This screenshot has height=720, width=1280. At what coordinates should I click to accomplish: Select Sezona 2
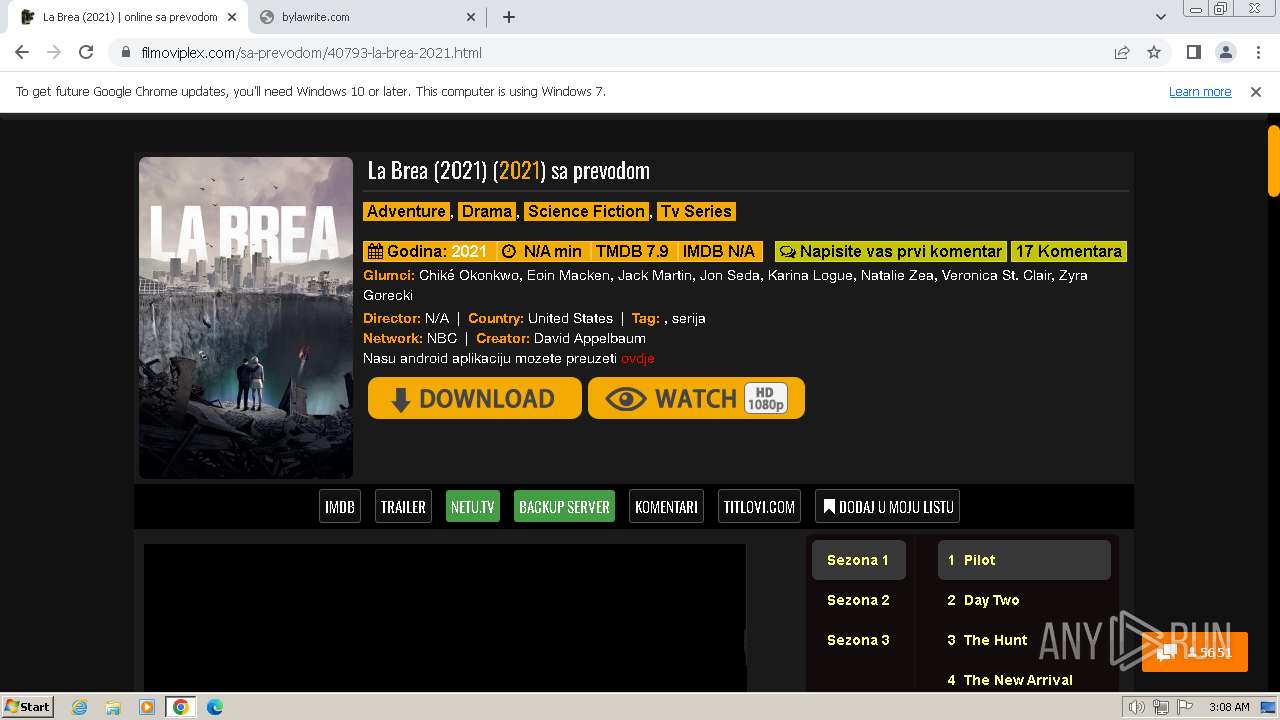point(858,600)
